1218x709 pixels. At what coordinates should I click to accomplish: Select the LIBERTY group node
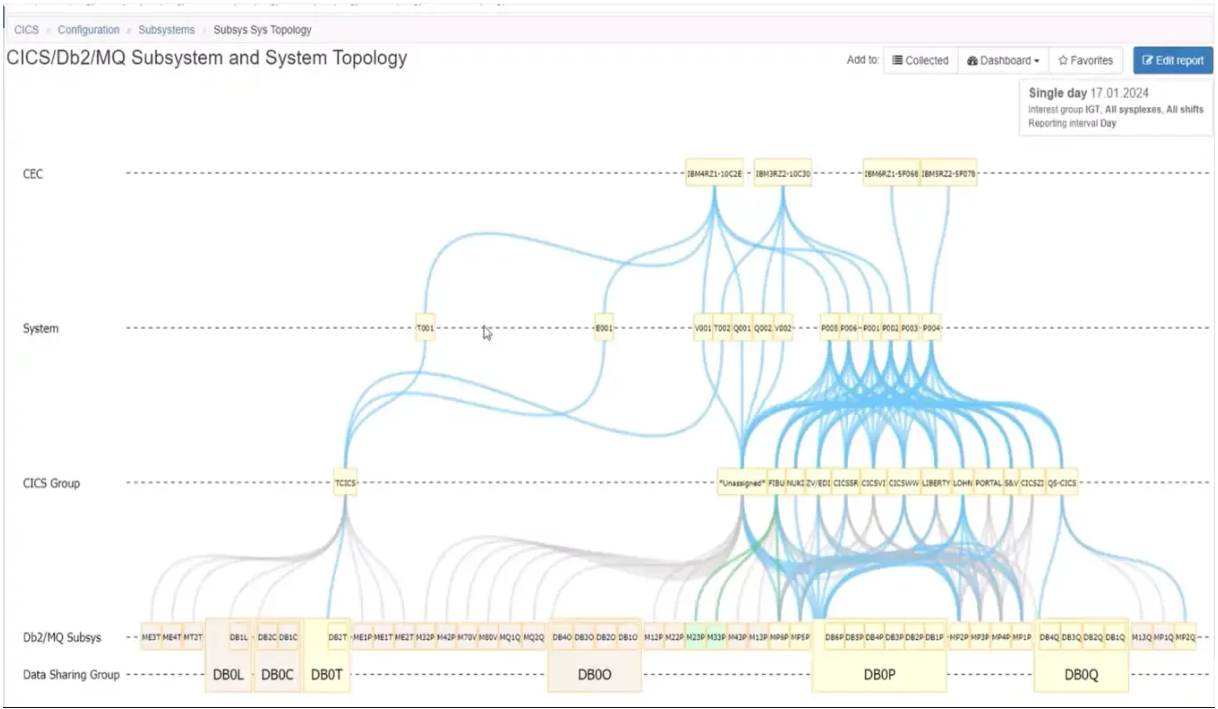click(x=936, y=483)
